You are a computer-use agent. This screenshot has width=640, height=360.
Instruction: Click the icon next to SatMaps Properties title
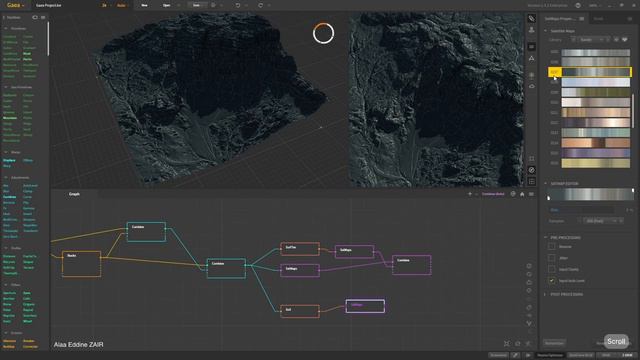581,18
